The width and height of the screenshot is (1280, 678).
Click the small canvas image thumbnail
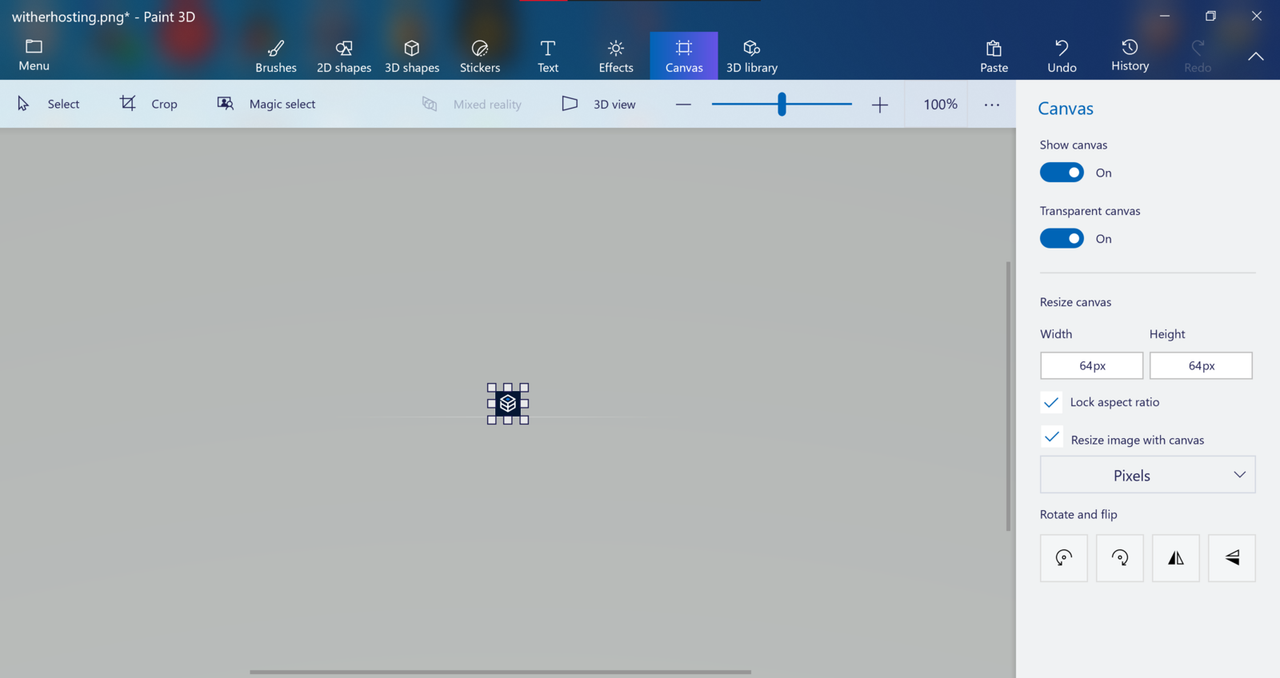pos(508,404)
